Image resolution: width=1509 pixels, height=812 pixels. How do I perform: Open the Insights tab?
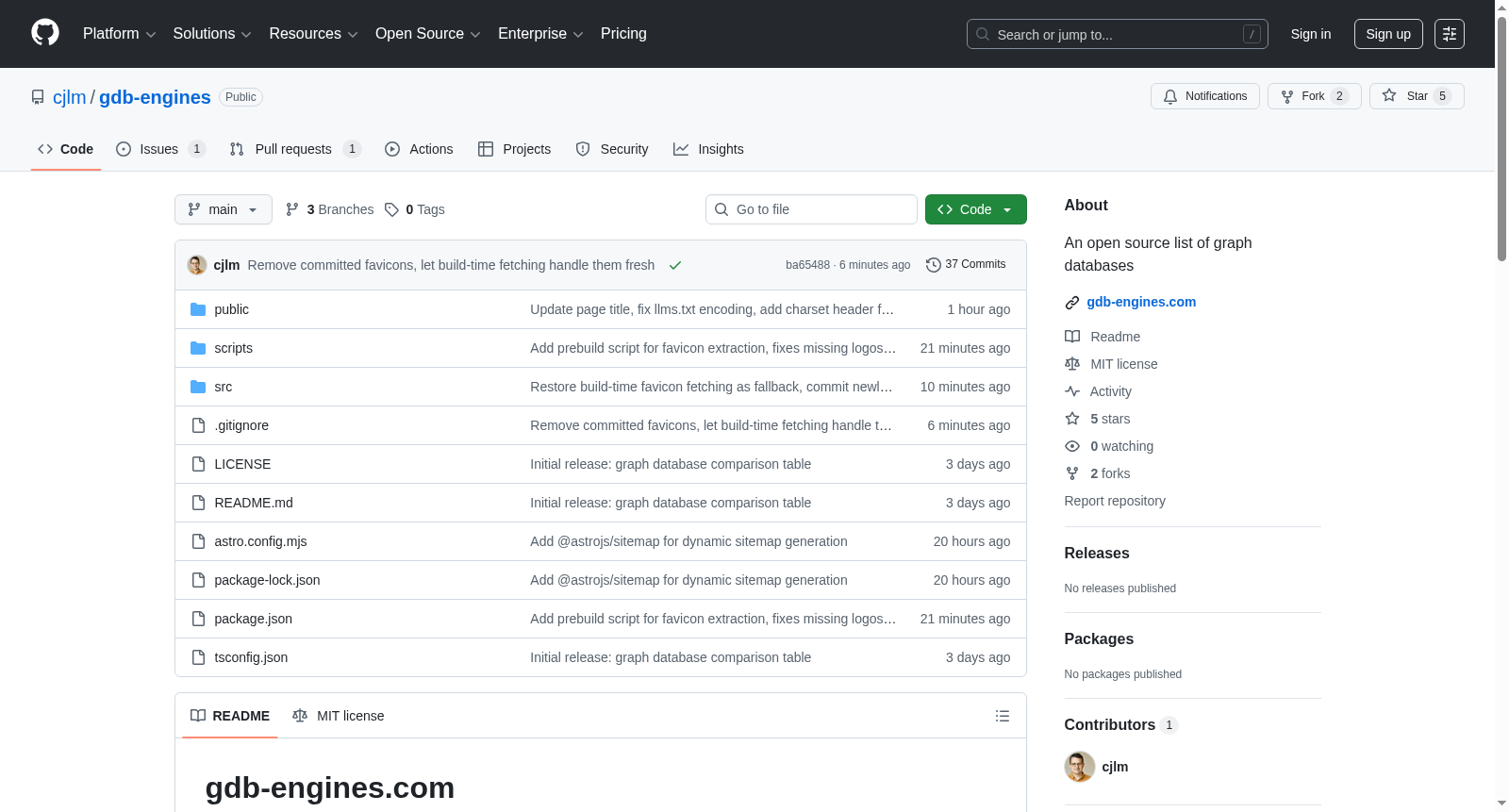coord(708,149)
